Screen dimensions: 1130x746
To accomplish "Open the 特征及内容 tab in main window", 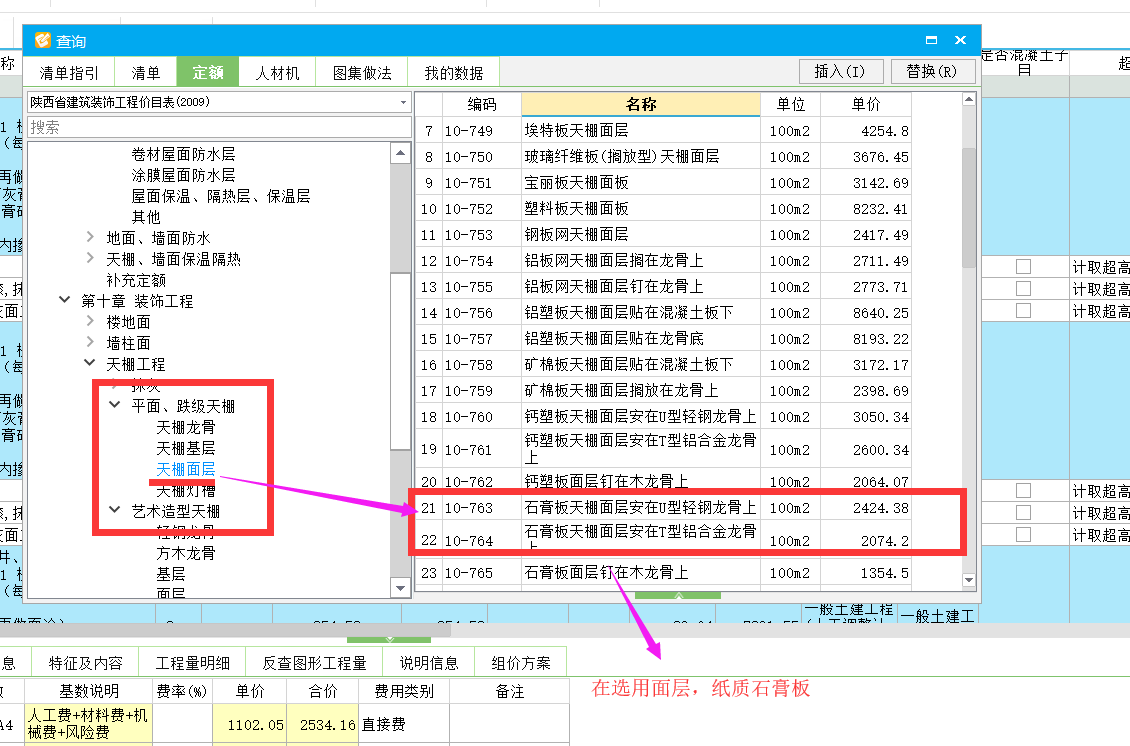I will pos(85,662).
